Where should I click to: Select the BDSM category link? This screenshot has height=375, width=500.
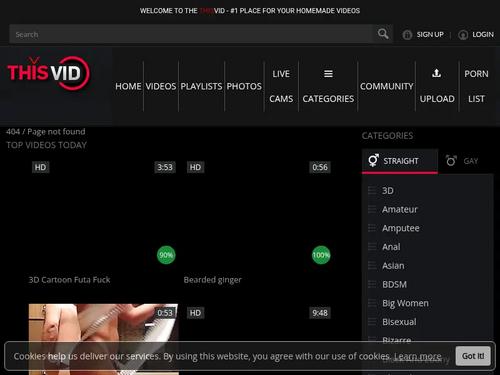point(394,284)
